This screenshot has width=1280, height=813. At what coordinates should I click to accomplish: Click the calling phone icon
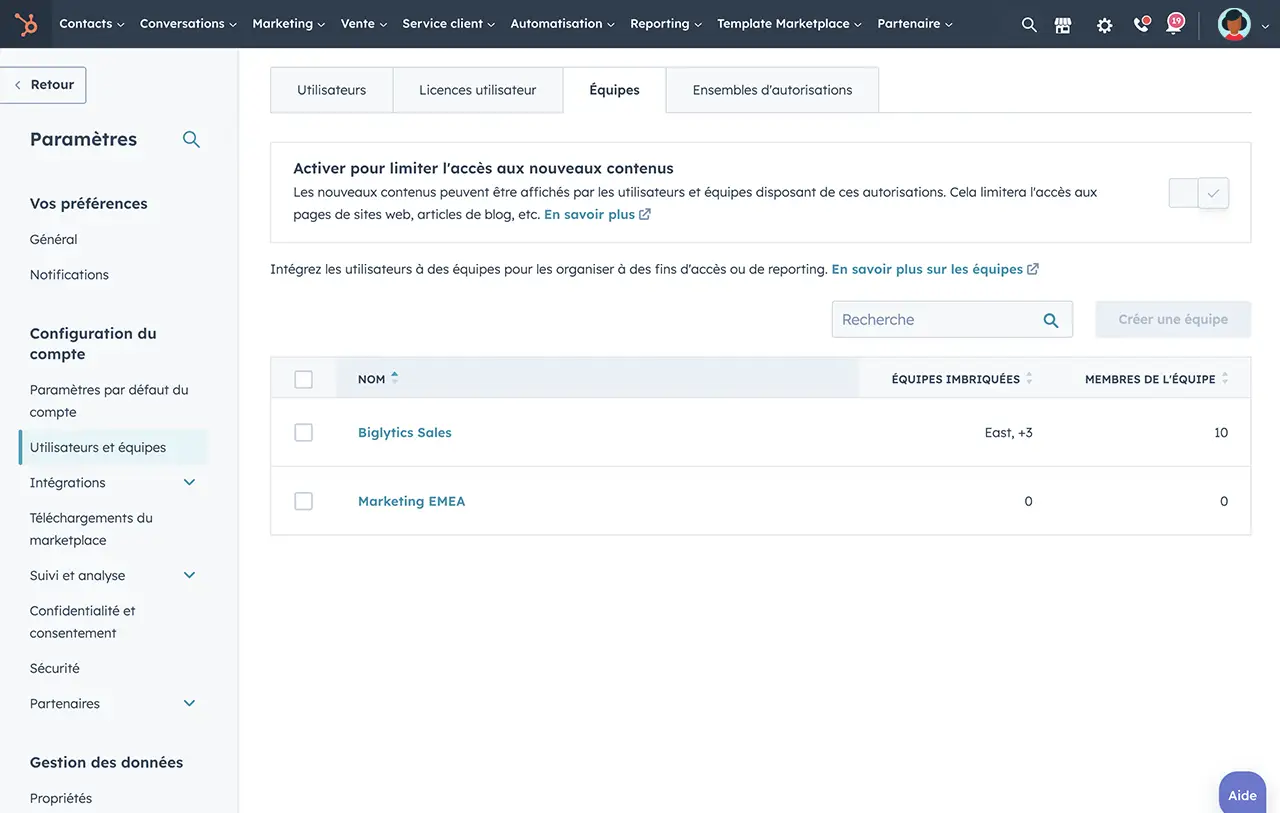[1140, 25]
